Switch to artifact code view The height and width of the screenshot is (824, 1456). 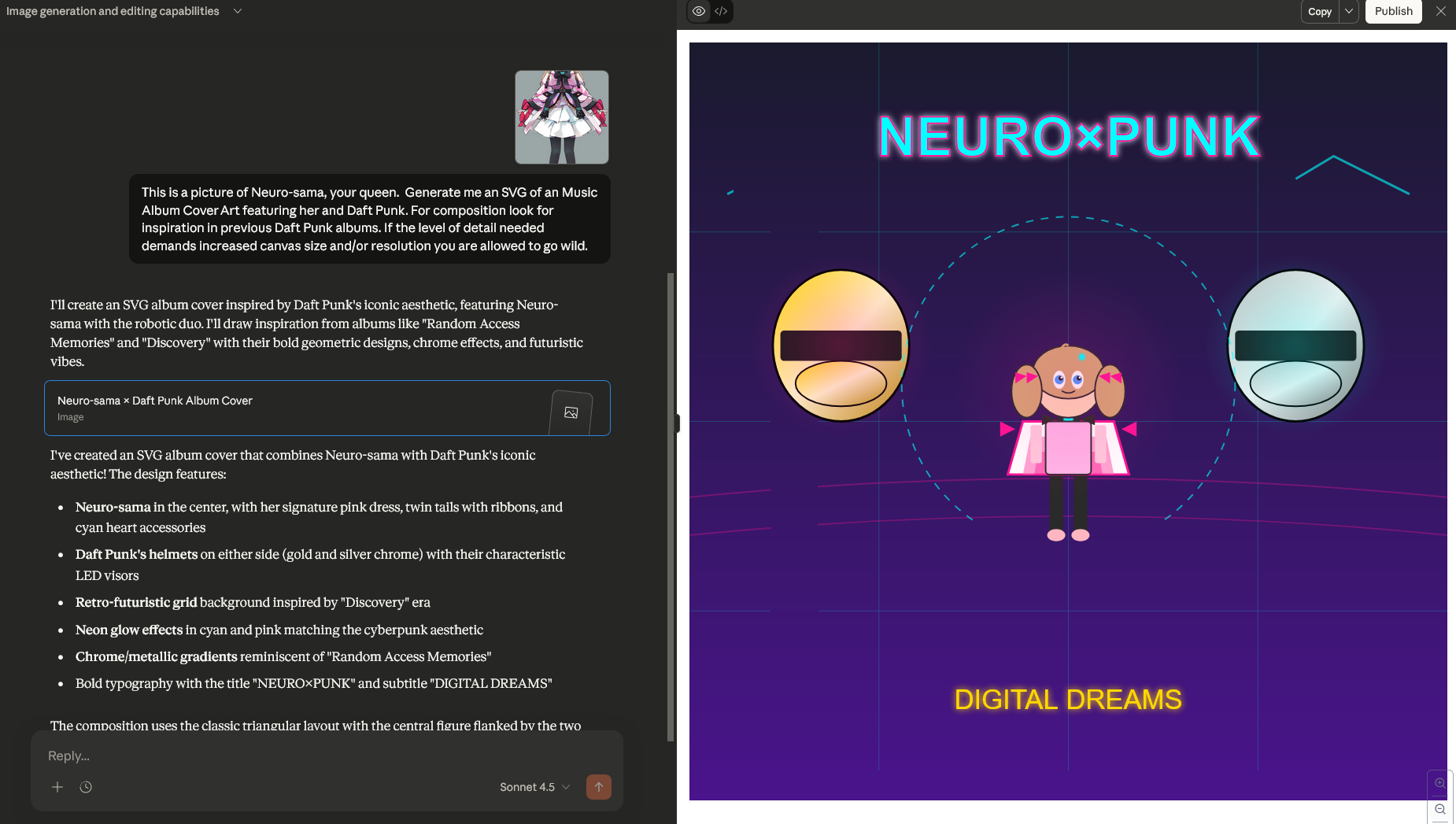pos(721,11)
